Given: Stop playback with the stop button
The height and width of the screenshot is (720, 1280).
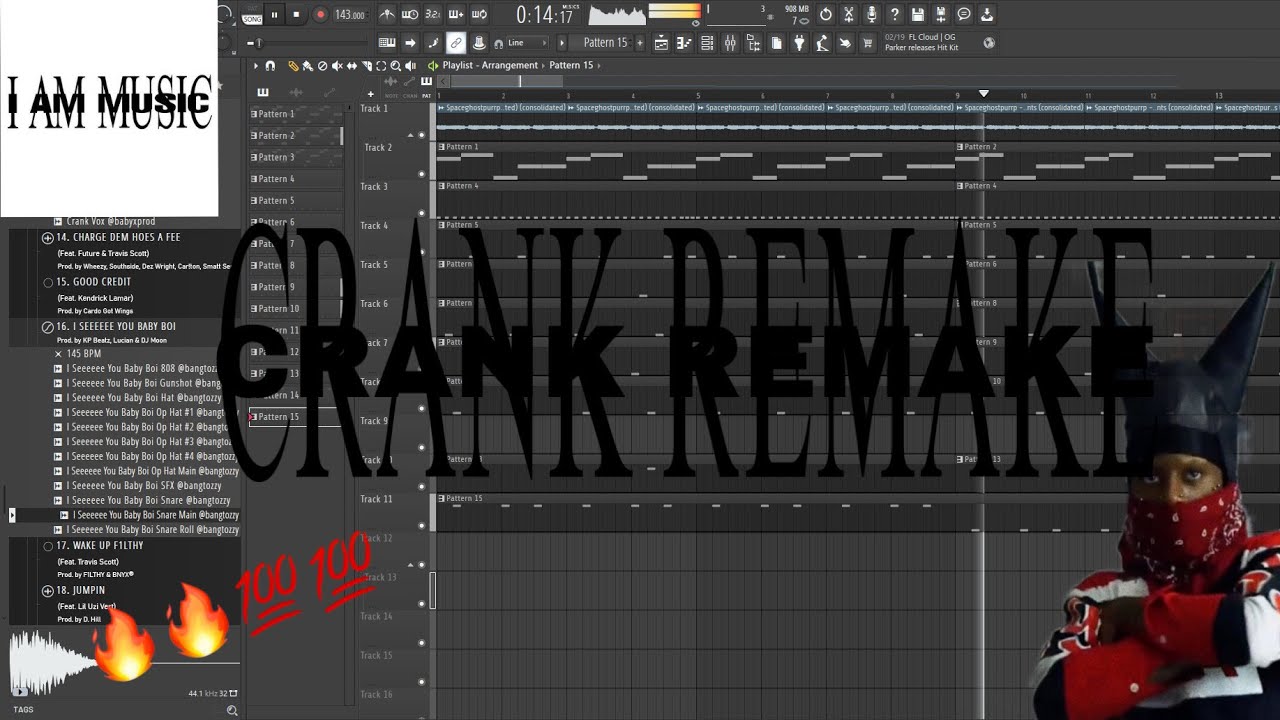Looking at the screenshot, I should [x=297, y=15].
